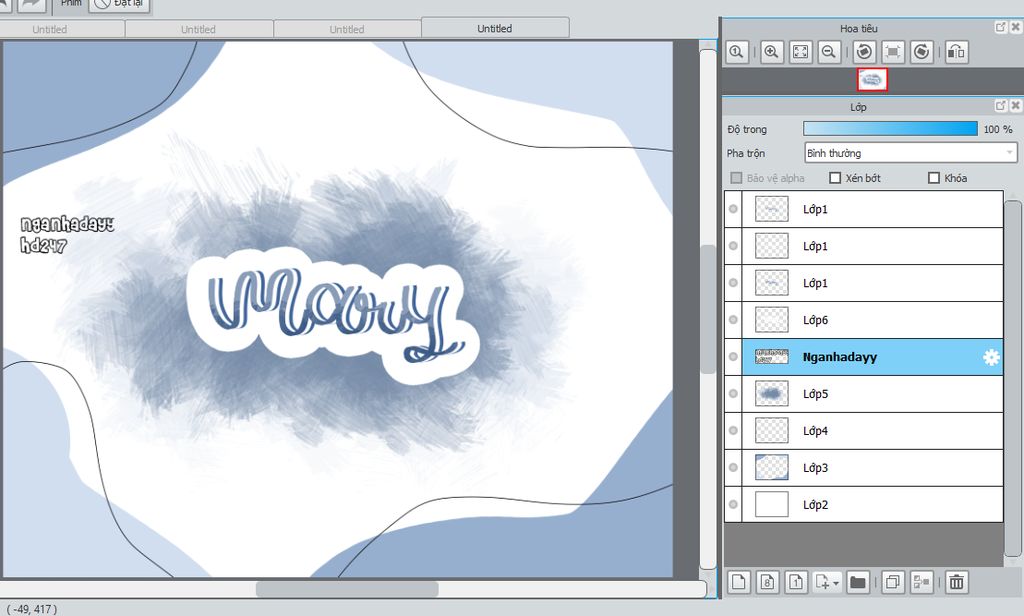
Task: Toggle the Xén bớt clipping checkbox
Action: [835, 178]
